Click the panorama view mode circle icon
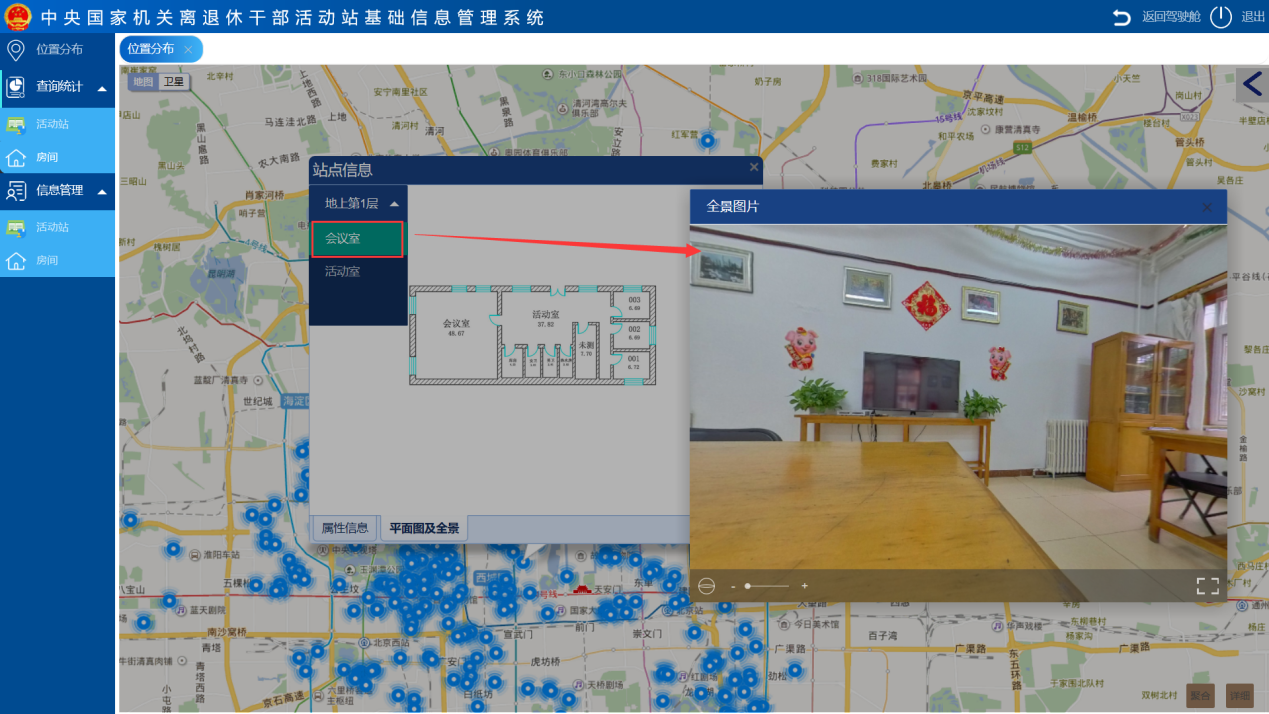1269x714 pixels. coord(706,586)
